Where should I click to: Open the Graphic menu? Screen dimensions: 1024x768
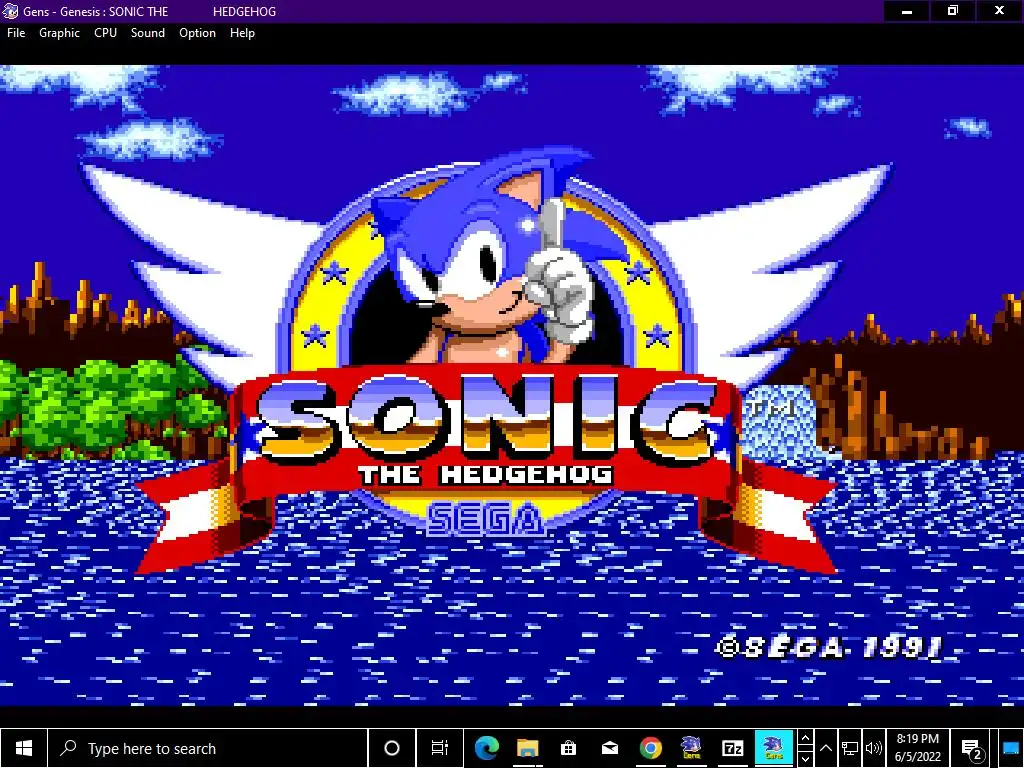click(x=59, y=33)
